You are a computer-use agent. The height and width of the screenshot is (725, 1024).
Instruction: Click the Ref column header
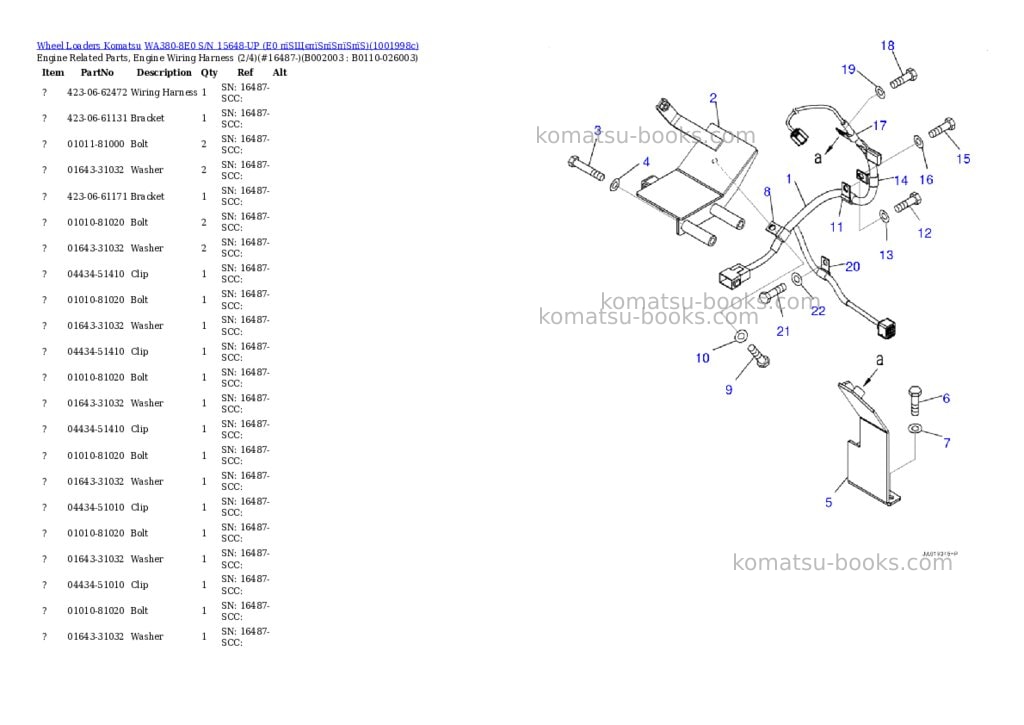coord(245,72)
